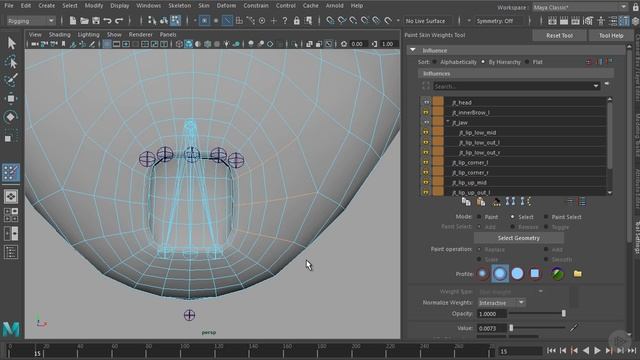Toggle lock icon for jt_lip_low_mid
Image resolution: width=640 pixels, height=360 pixels.
(426, 132)
